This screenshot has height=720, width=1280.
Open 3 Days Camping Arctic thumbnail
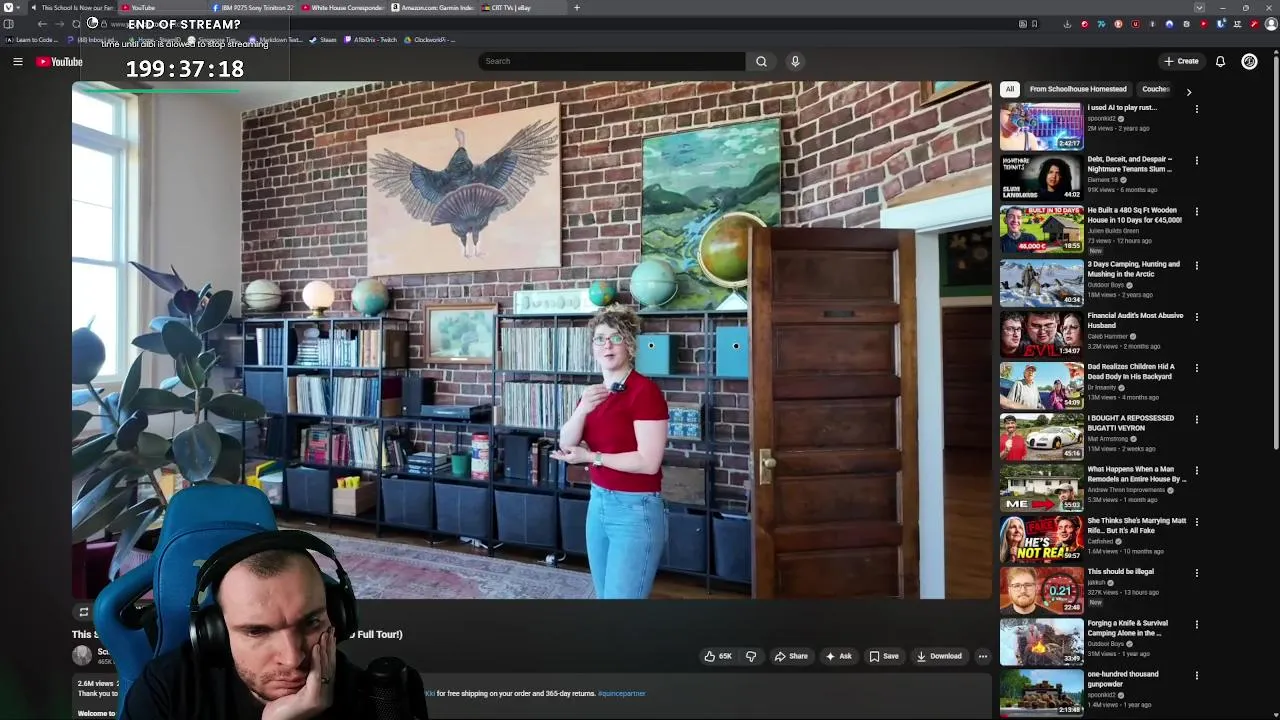coord(1041,282)
